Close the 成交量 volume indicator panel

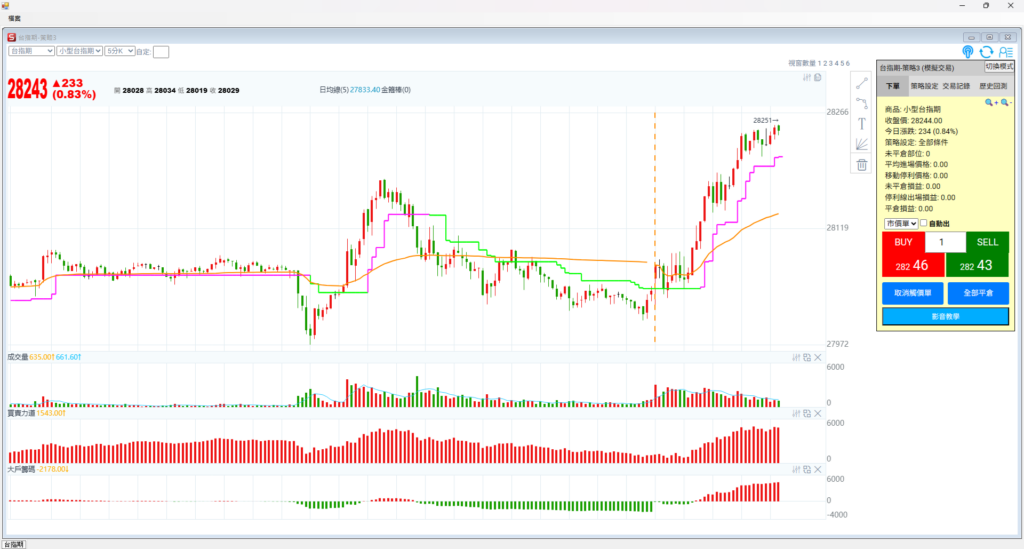point(817,357)
